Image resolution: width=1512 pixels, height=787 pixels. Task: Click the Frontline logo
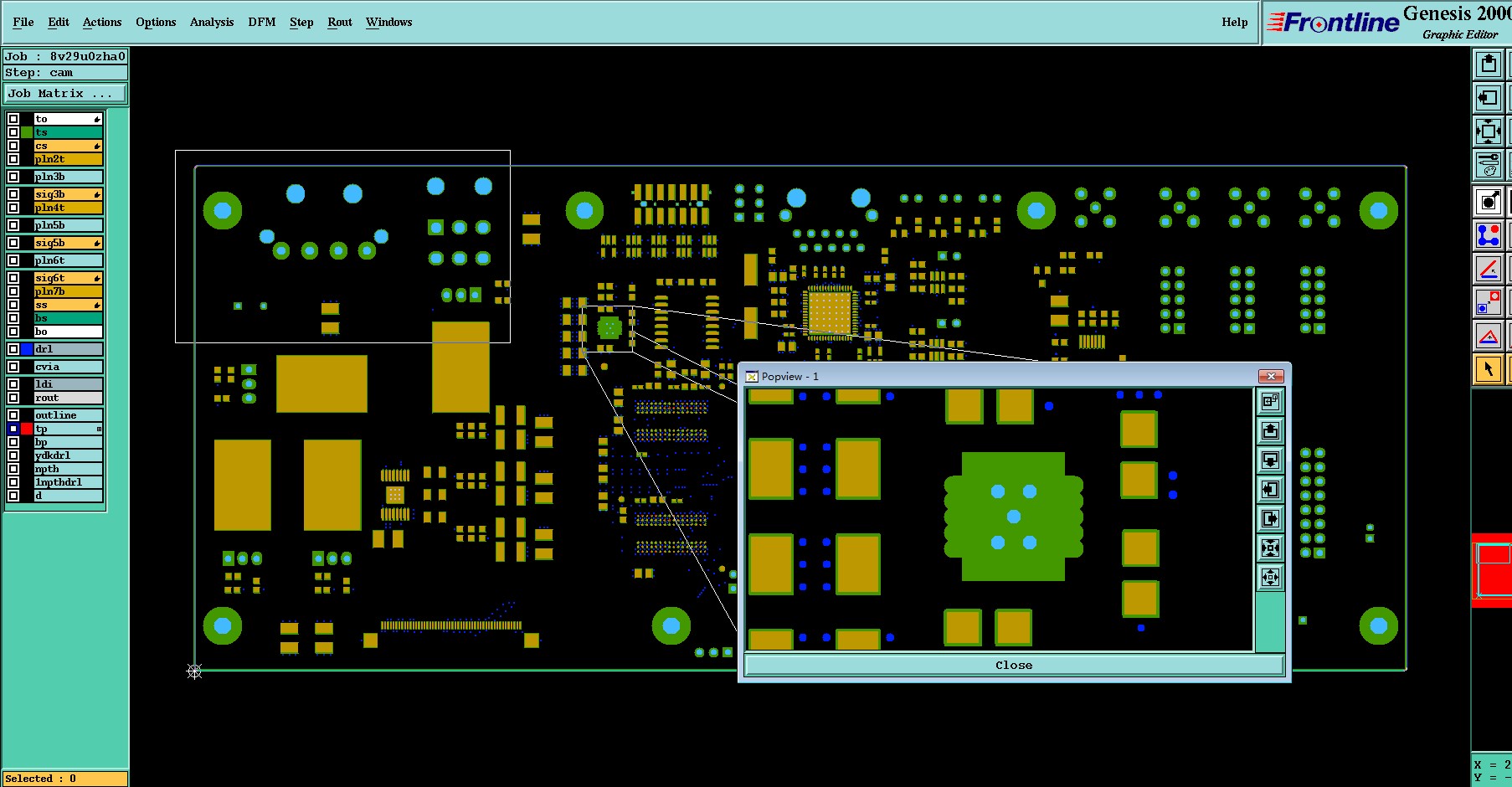point(1333,23)
